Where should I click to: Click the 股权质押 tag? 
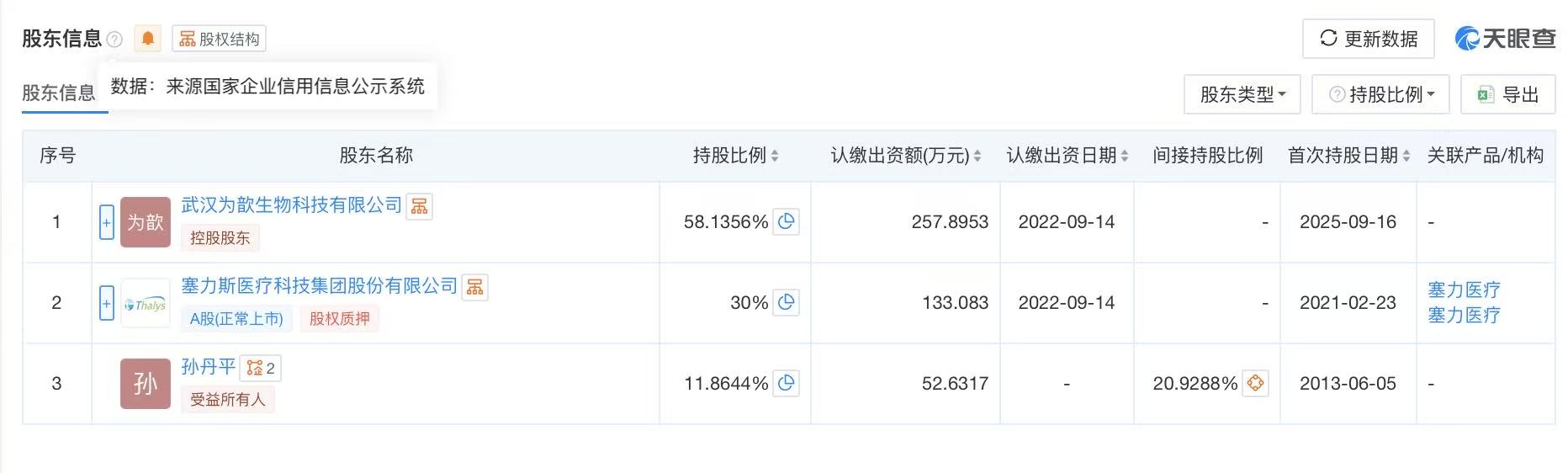pyautogui.click(x=340, y=319)
